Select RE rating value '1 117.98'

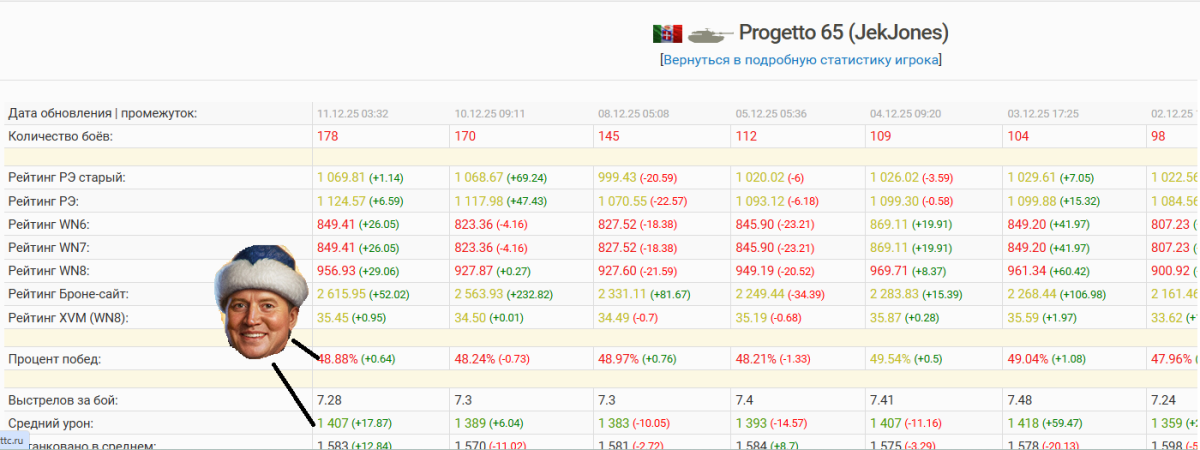tap(479, 201)
